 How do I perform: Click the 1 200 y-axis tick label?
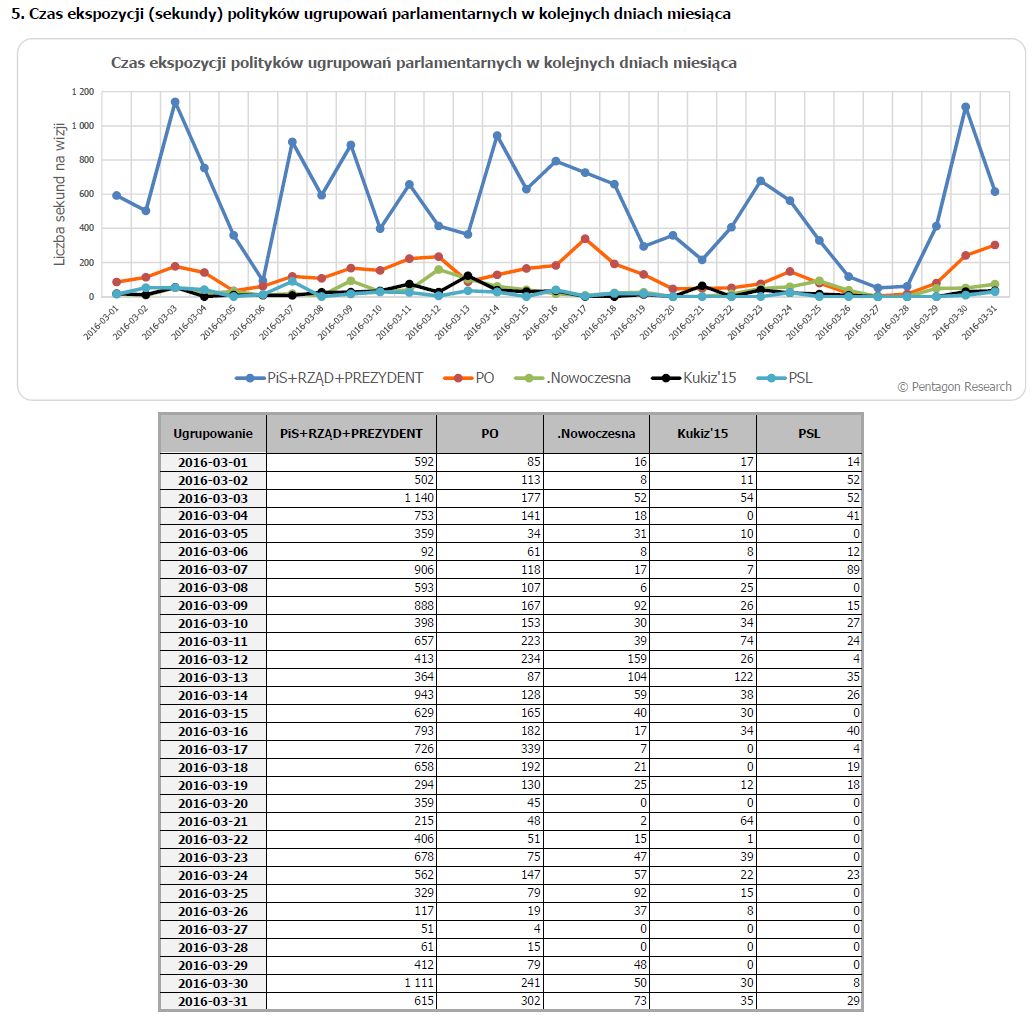click(x=83, y=92)
